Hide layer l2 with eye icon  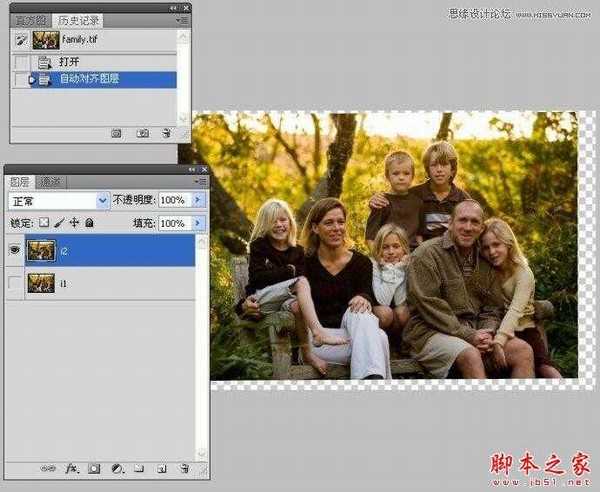15,251
